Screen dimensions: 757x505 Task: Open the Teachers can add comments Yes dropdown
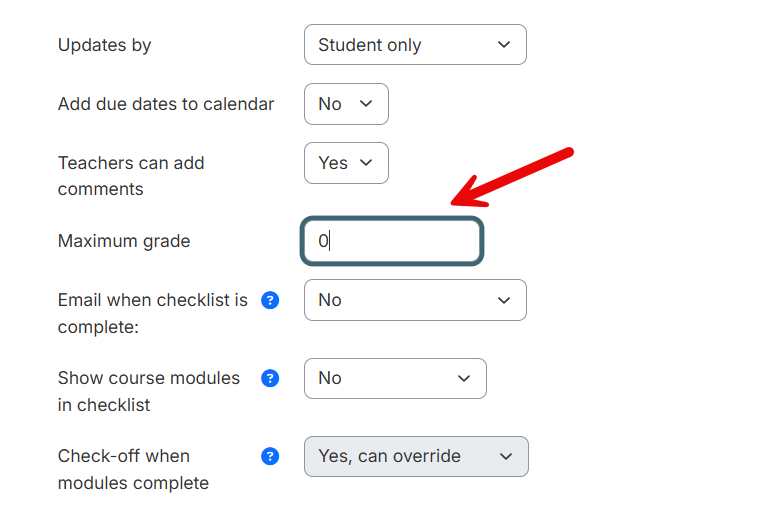(x=346, y=163)
